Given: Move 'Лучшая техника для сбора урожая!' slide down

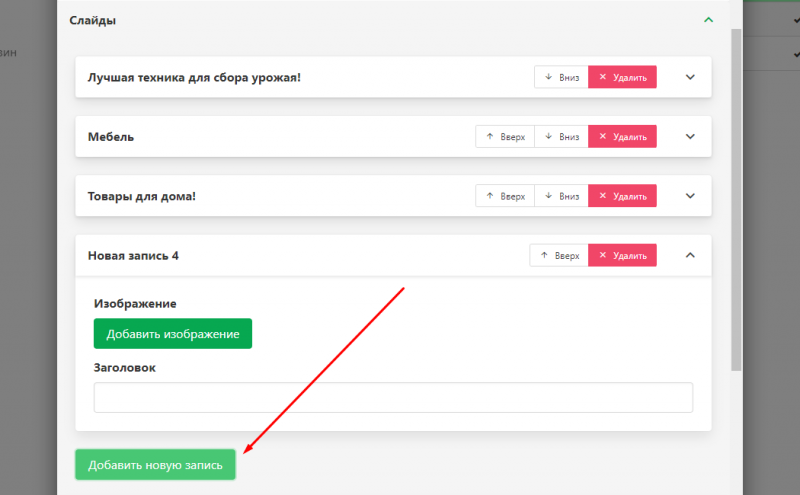Looking at the screenshot, I should point(561,77).
